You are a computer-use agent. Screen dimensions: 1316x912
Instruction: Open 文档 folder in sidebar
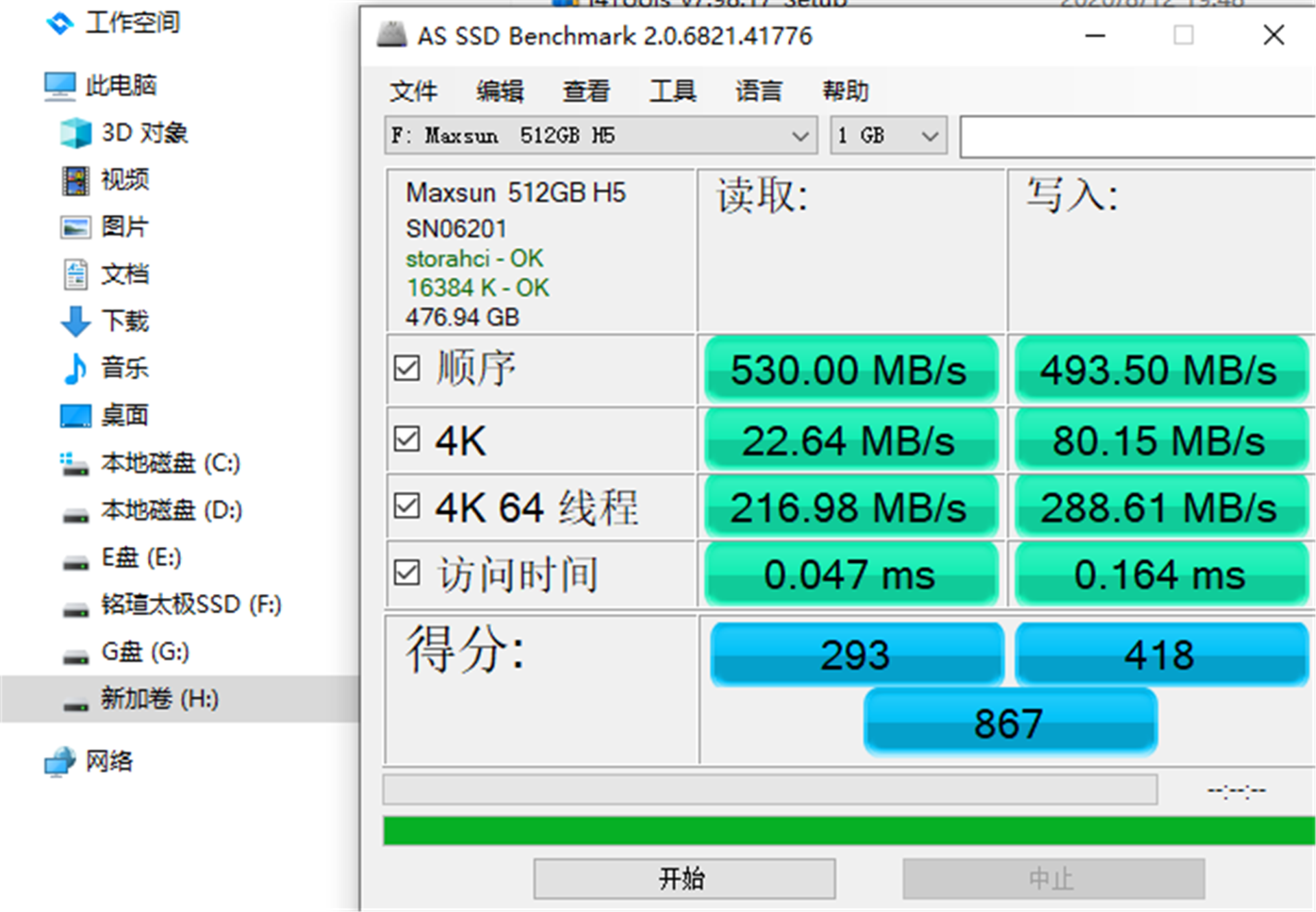tap(125, 274)
